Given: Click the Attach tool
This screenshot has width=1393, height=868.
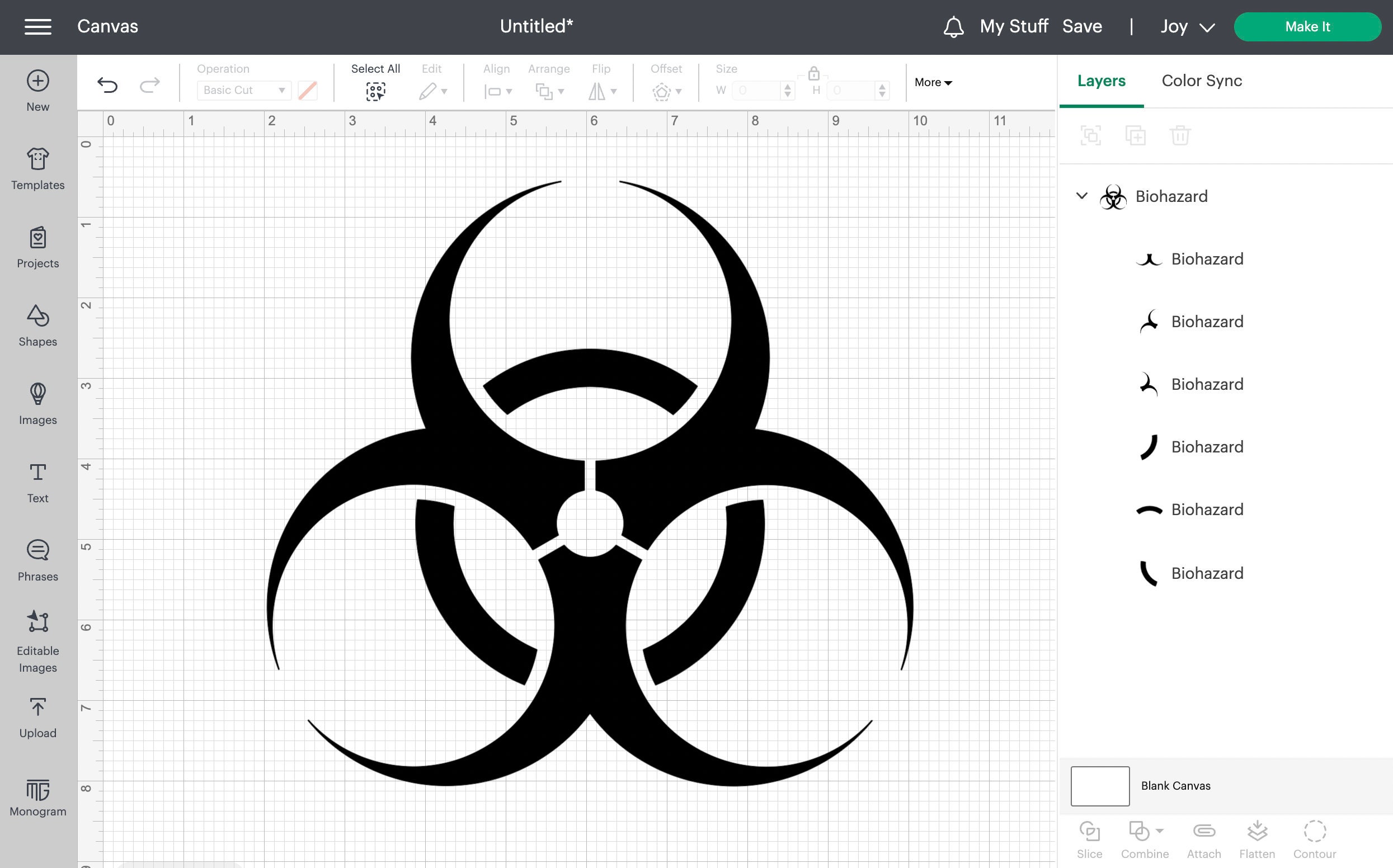Looking at the screenshot, I should click(1204, 837).
